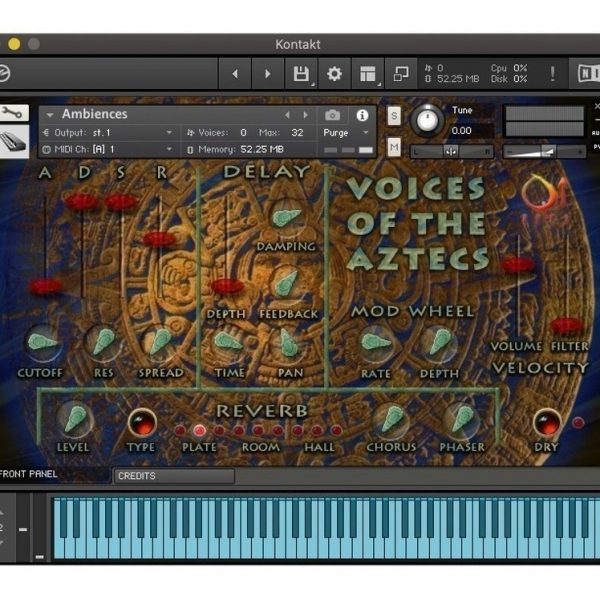Mute the instrument with the M button
The image size is (600, 600).
coord(394,148)
